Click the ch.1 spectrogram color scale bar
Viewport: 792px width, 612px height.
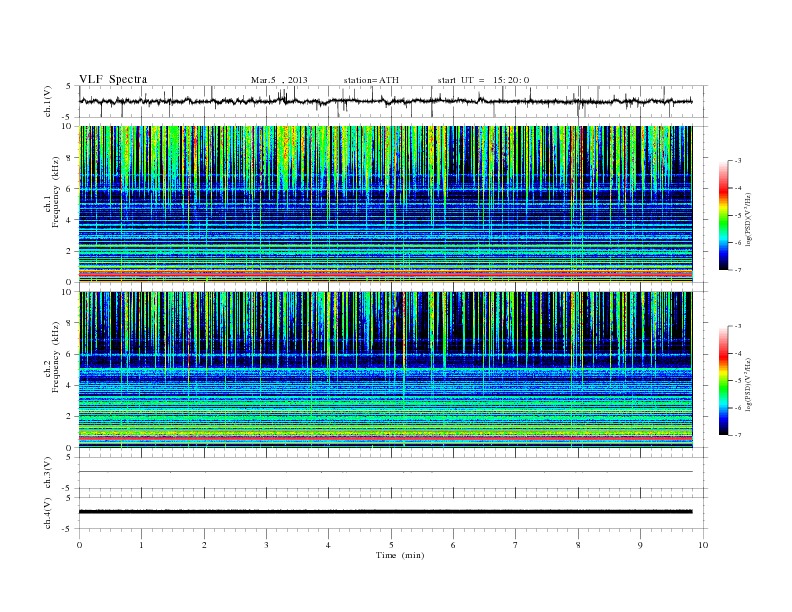pos(723,216)
